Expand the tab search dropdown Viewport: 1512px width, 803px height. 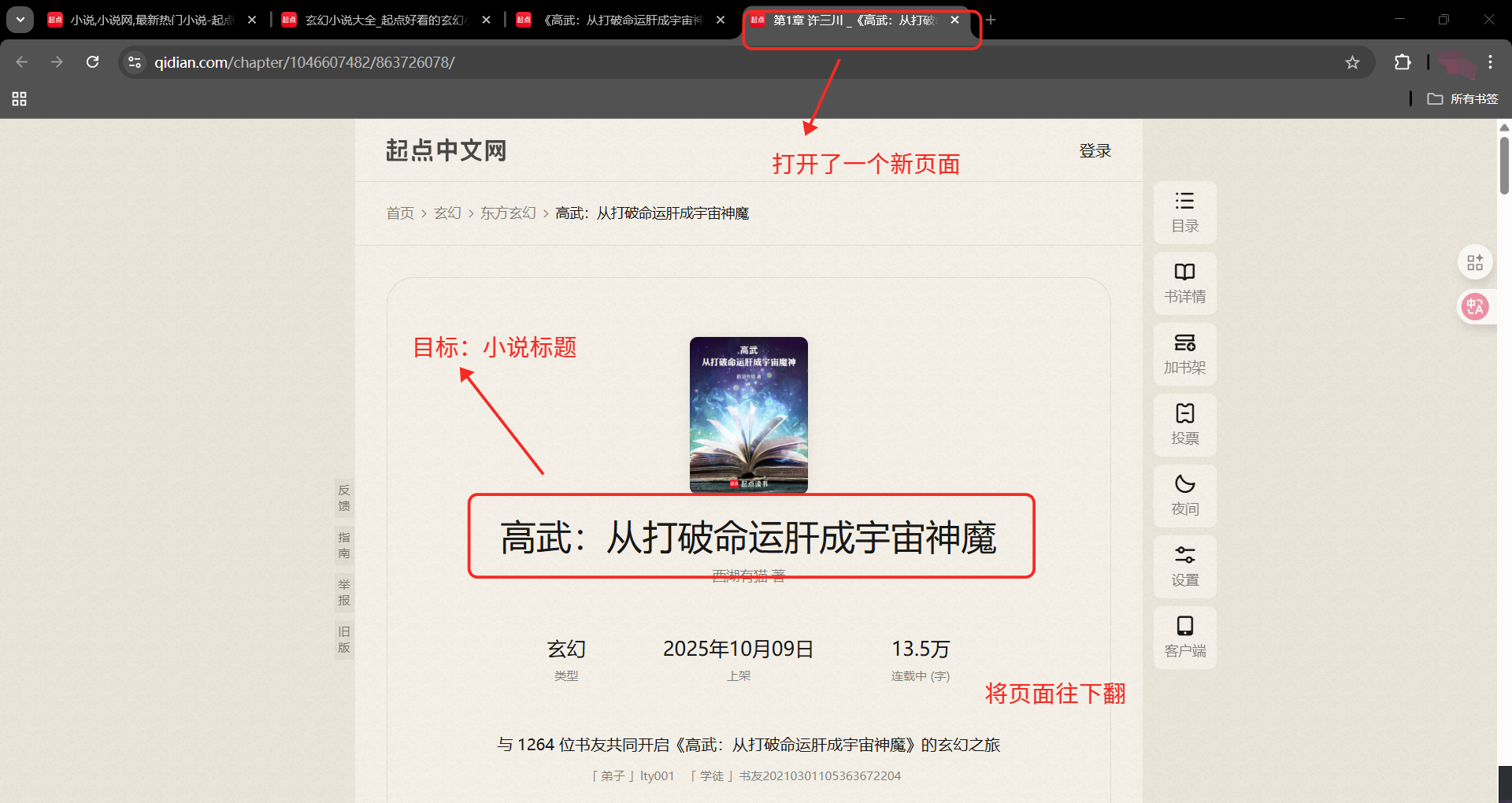click(x=20, y=20)
